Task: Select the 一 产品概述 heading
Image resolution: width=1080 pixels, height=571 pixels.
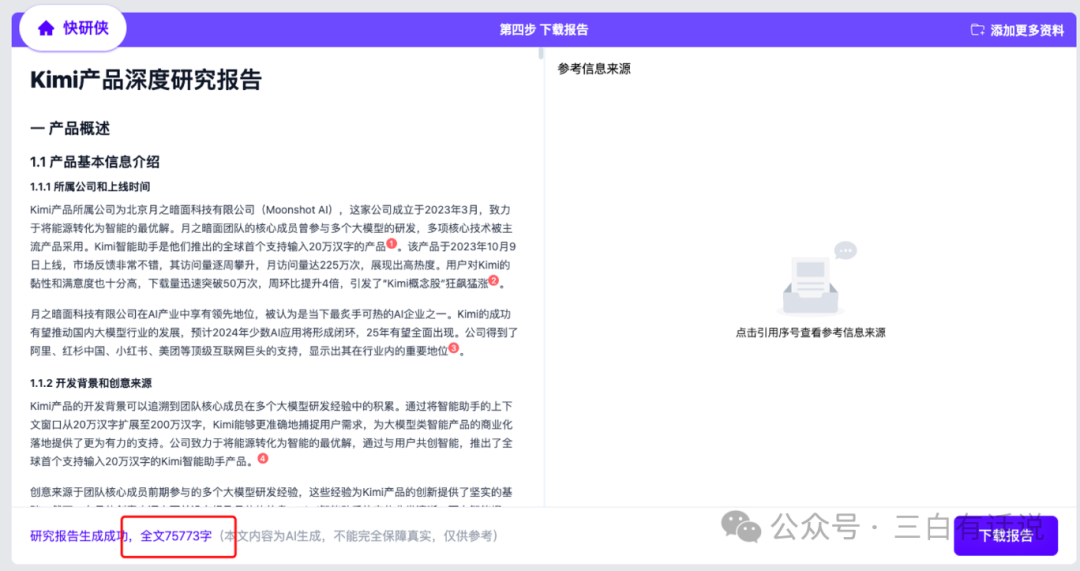Action: tap(70, 129)
